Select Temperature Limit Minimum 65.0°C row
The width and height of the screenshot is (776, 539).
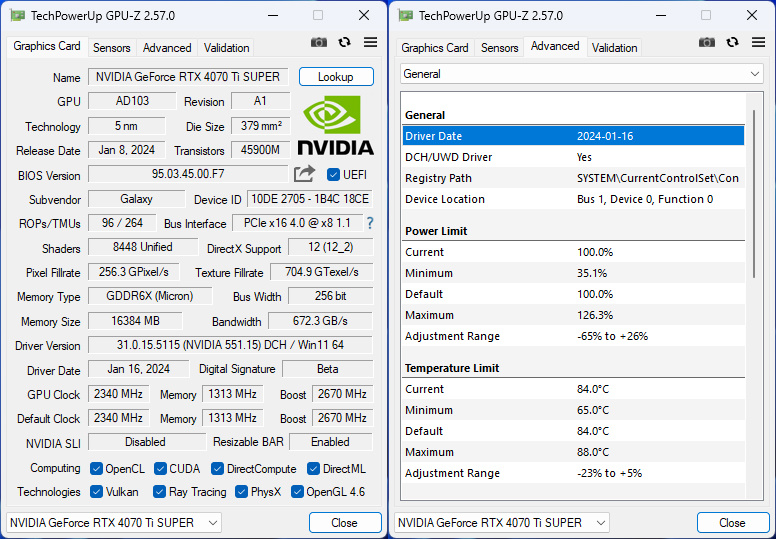tap(573, 410)
